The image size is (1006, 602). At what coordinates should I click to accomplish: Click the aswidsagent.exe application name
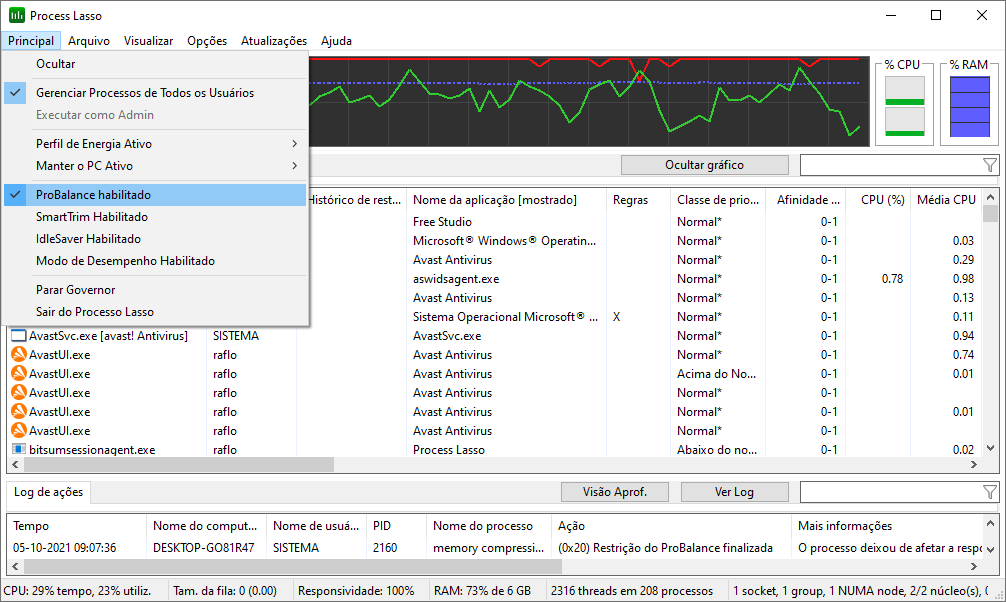(x=456, y=279)
